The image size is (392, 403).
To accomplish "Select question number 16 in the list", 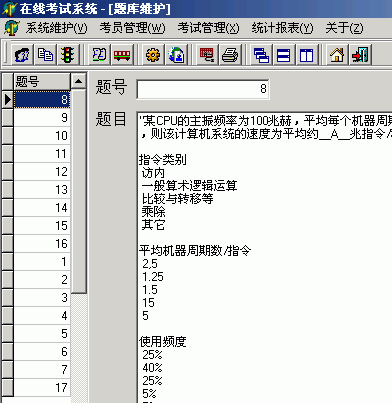I will pyautogui.click(x=42, y=243).
